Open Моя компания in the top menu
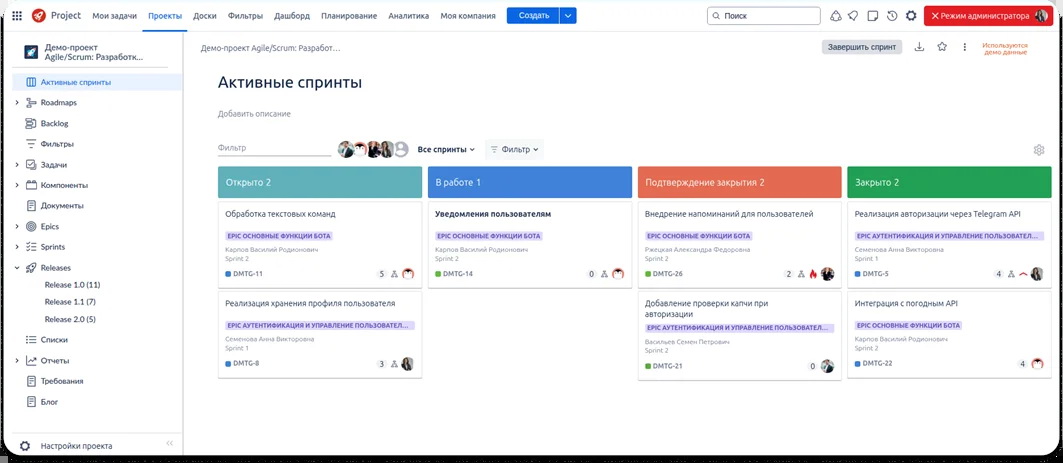Viewport: 1063px width, 463px height. tap(468, 16)
